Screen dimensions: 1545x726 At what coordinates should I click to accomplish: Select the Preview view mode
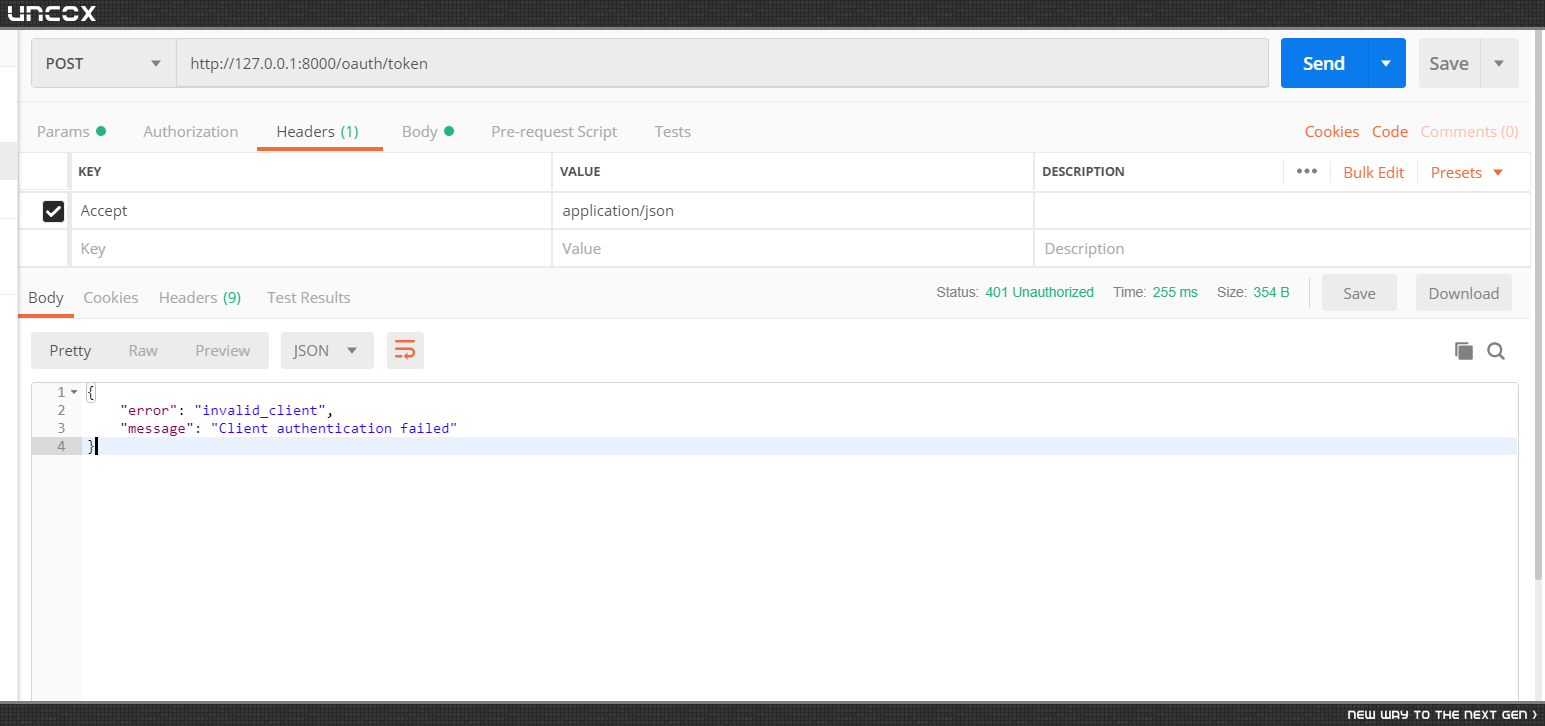(x=222, y=350)
